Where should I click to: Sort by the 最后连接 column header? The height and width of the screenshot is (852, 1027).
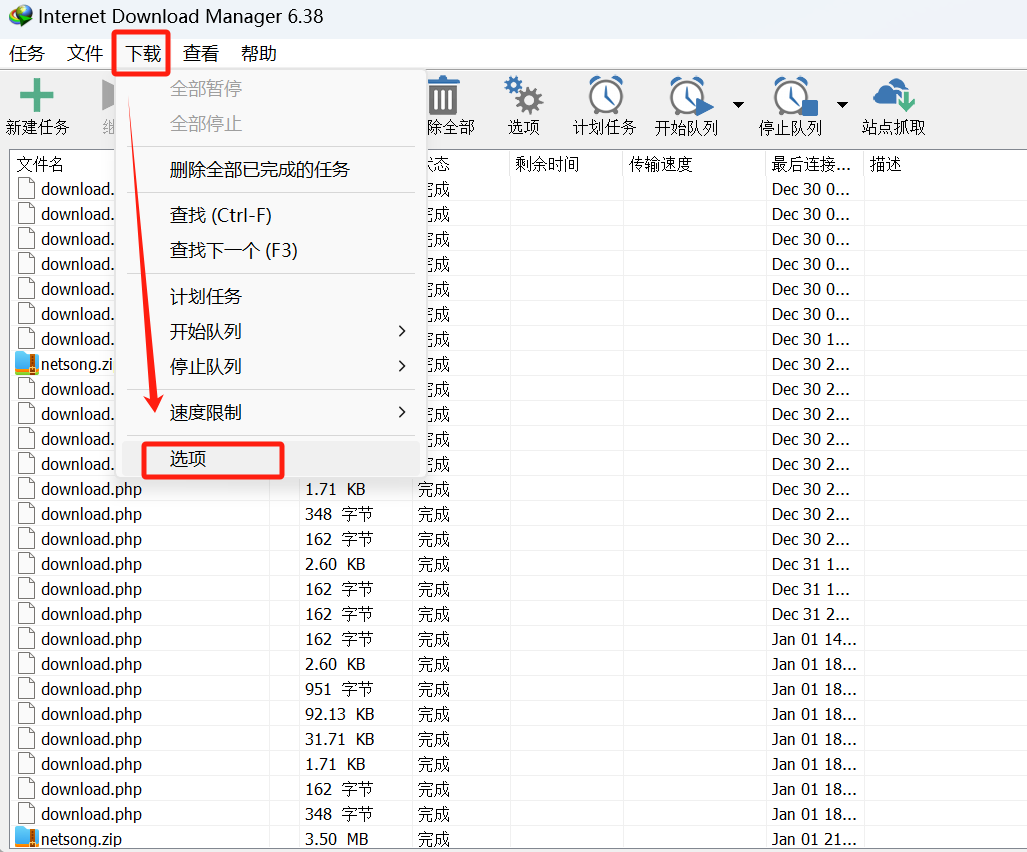(811, 164)
